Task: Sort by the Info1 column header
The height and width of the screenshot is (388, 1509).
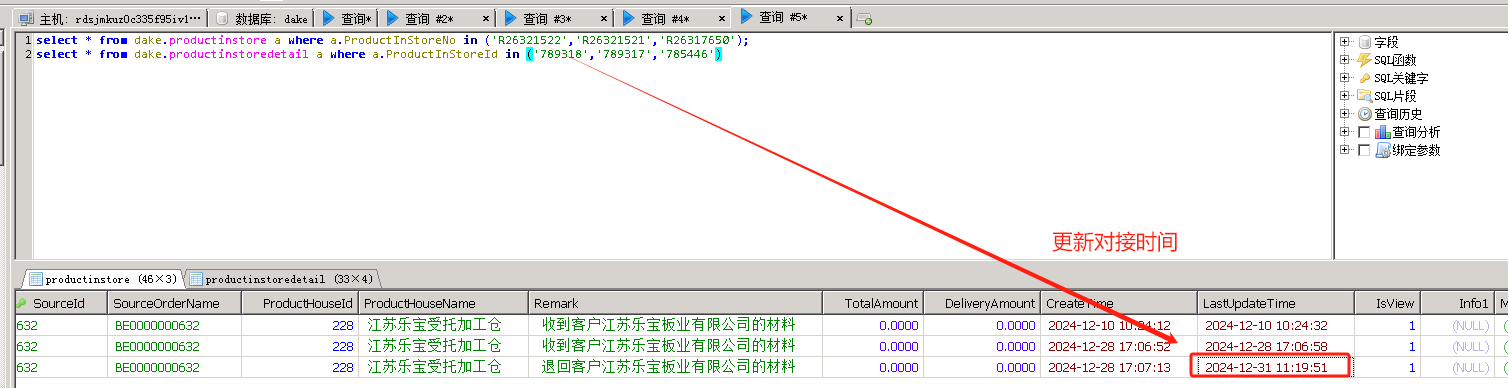Action: click(x=1457, y=303)
